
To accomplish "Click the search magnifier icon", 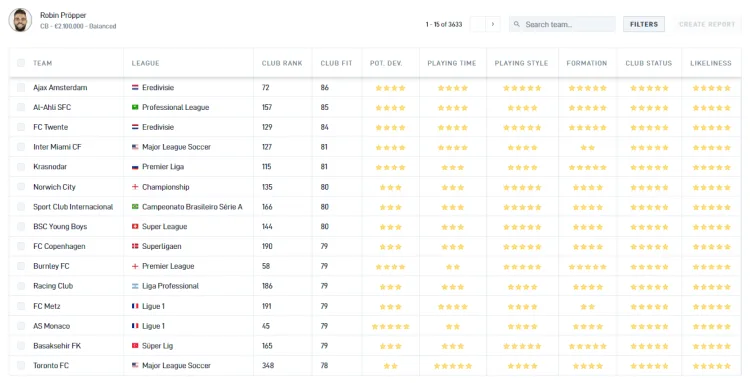I will [x=517, y=24].
